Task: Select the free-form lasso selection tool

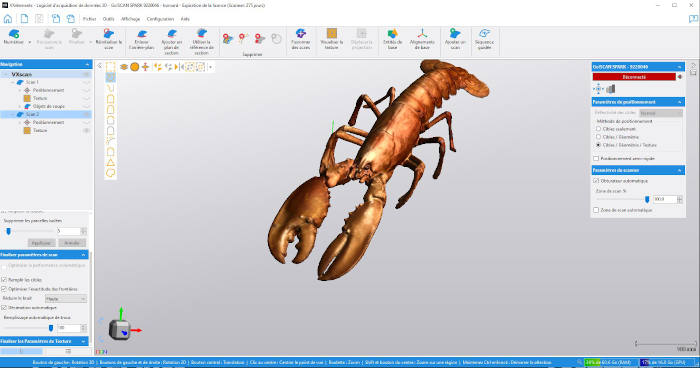Action: pyautogui.click(x=110, y=173)
